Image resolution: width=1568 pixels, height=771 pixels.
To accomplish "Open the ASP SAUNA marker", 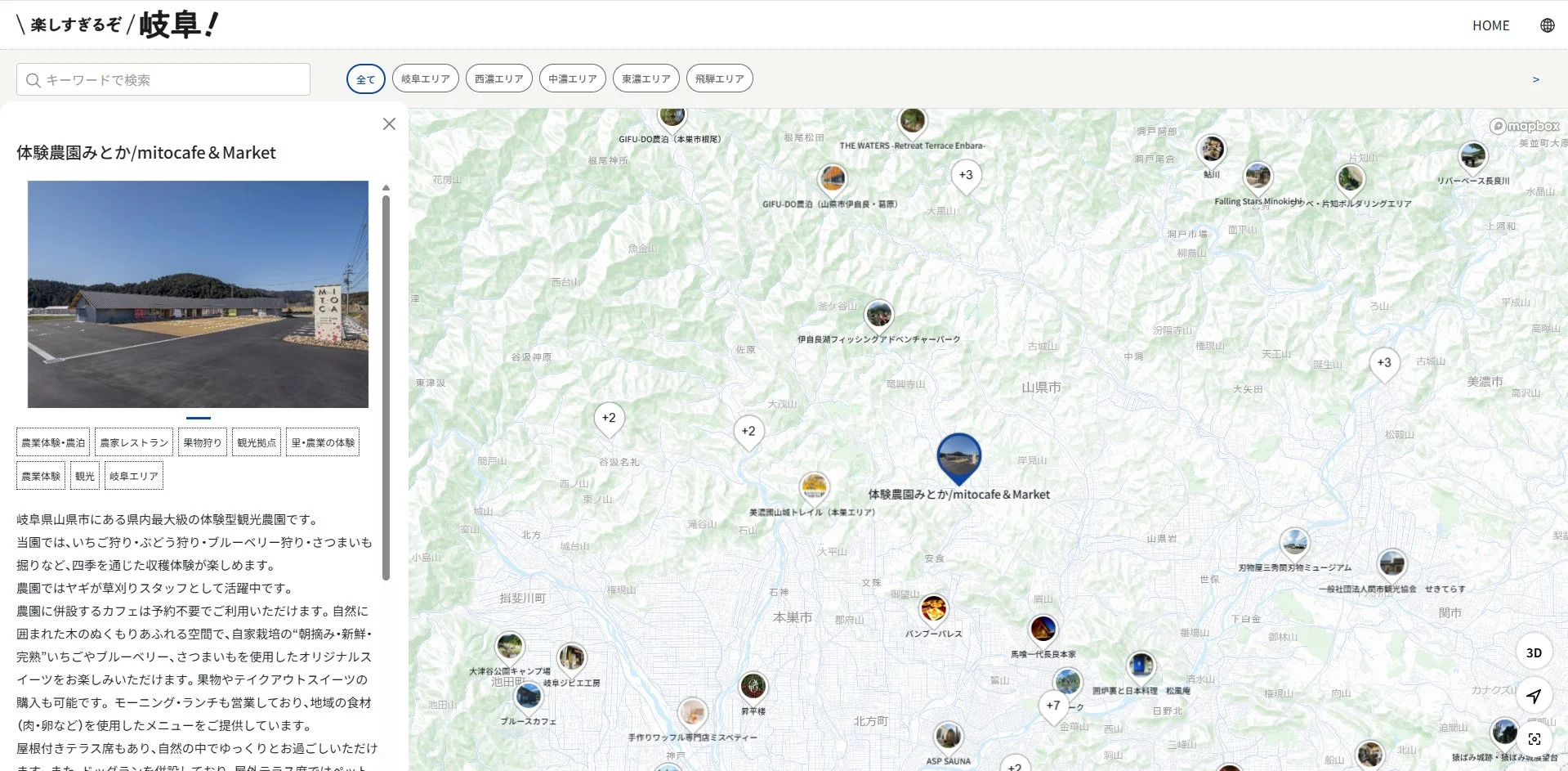I will 948,737.
